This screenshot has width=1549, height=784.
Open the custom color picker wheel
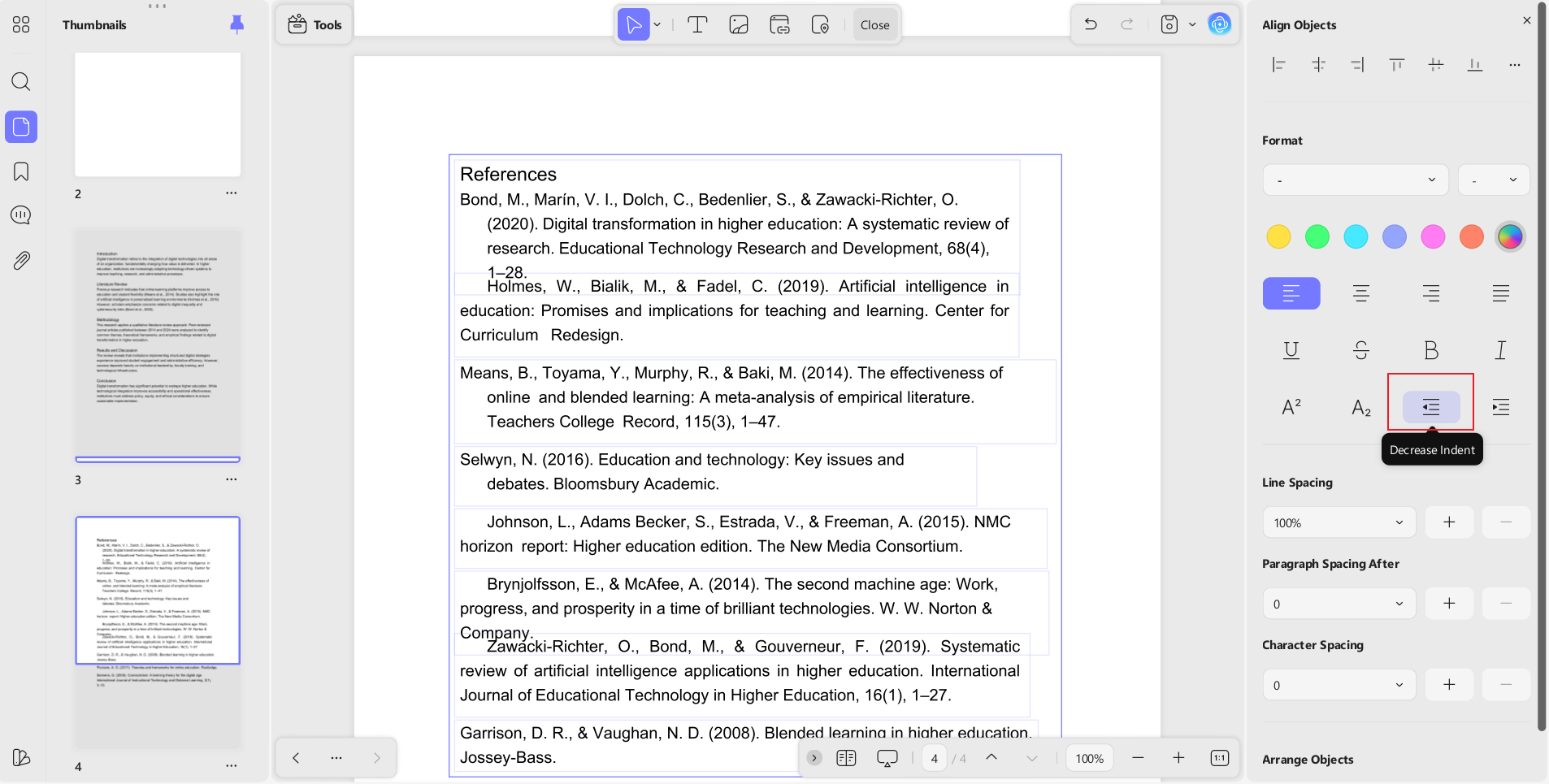(x=1510, y=236)
